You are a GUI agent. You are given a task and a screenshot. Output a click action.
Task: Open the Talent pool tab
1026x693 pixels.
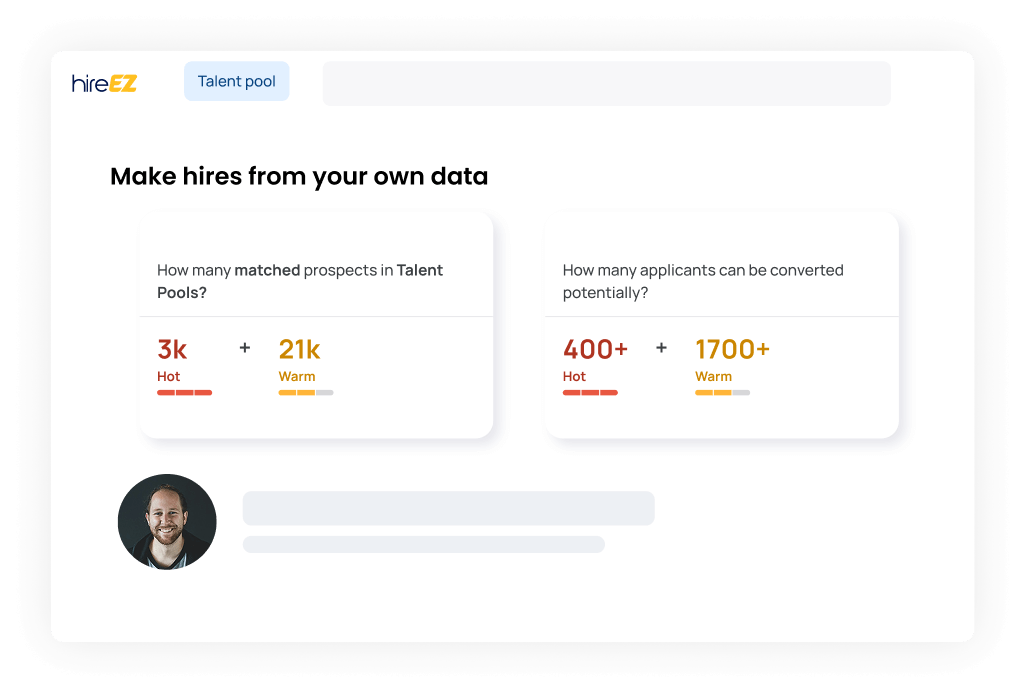pyautogui.click(x=237, y=82)
